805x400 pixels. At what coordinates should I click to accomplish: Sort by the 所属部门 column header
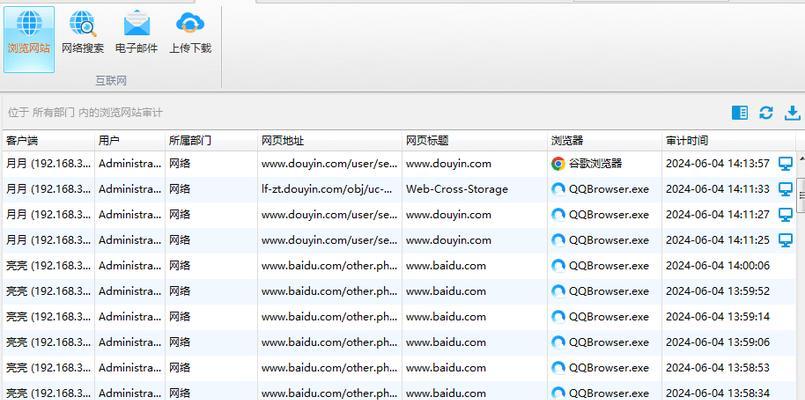tap(212, 141)
